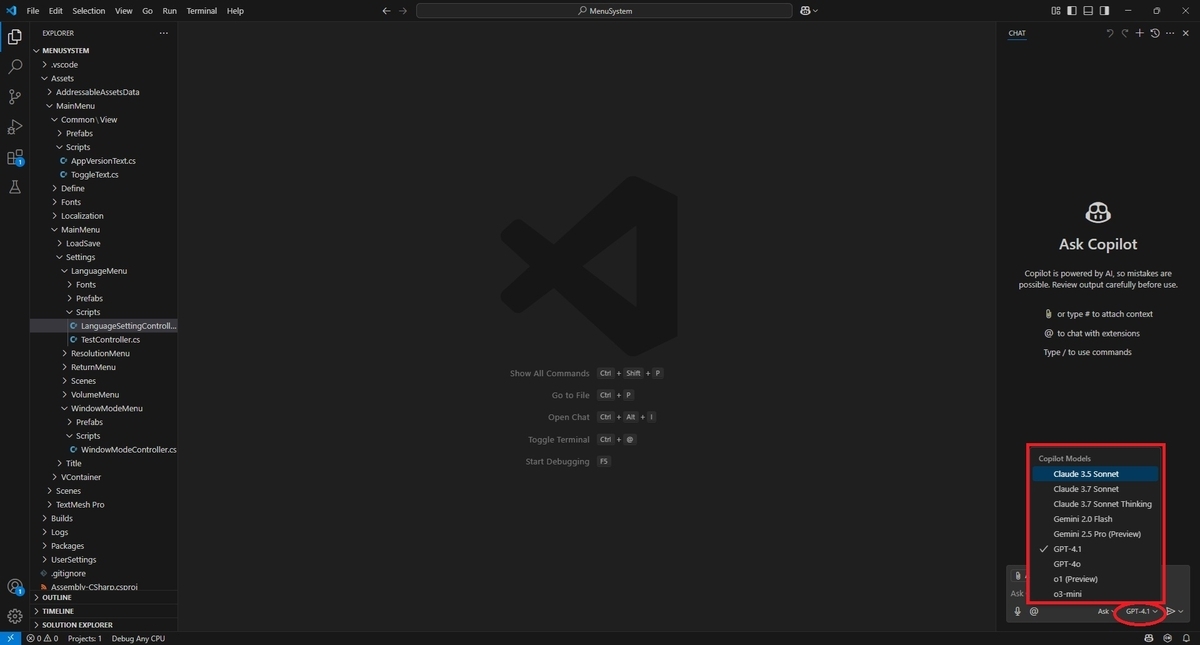This screenshot has width=1200, height=645.
Task: Start a new chat with plus icon
Action: (x=1140, y=33)
